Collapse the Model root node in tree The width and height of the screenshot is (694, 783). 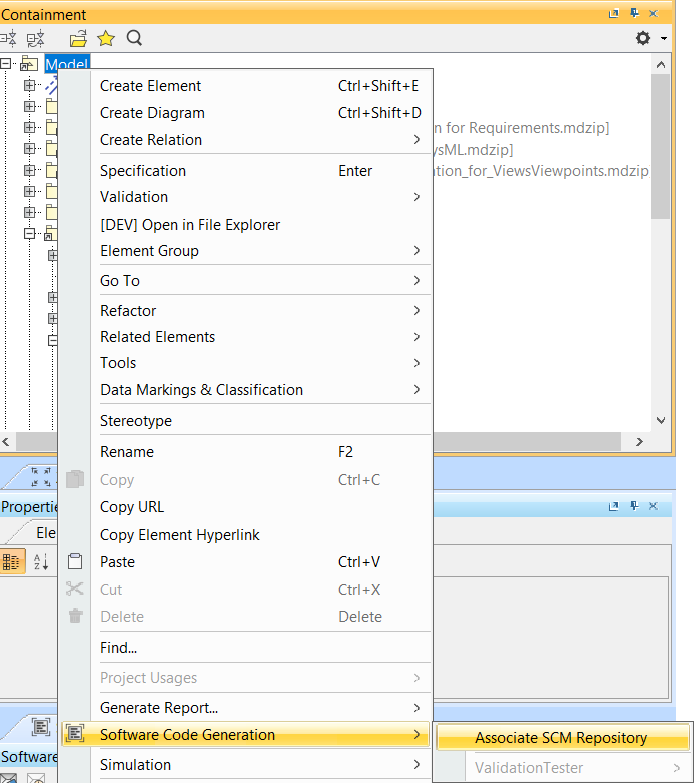[x=6, y=64]
